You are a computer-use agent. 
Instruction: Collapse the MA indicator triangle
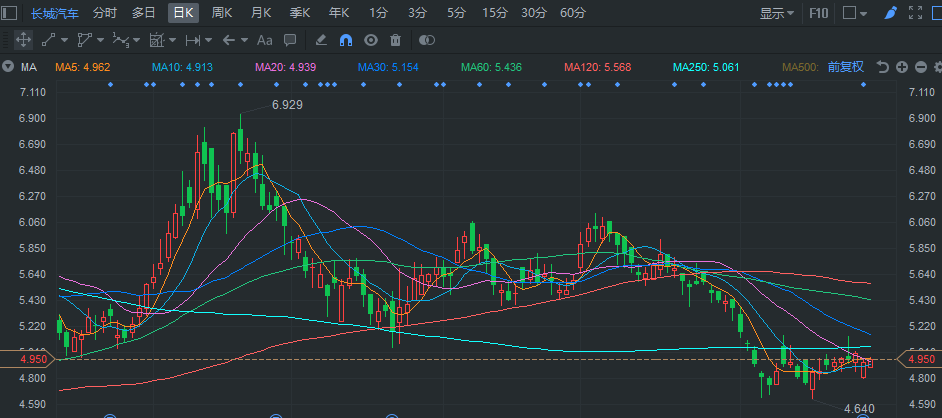pyautogui.click(x=8, y=67)
